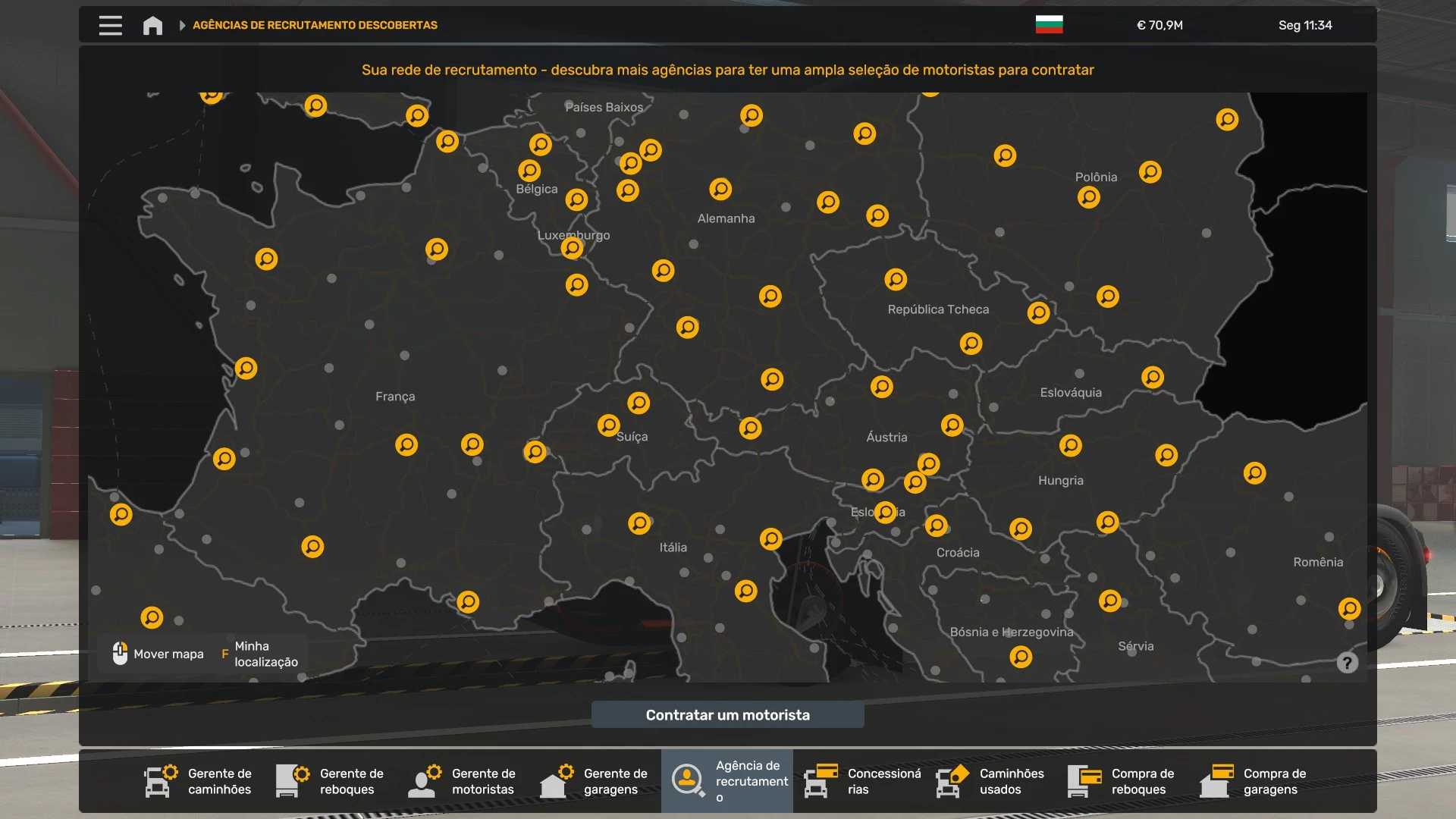1456x819 pixels.
Task: Click the Mover mapa mouse icon
Action: [120, 653]
